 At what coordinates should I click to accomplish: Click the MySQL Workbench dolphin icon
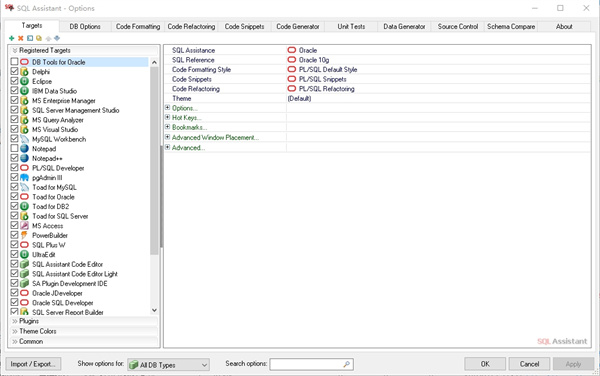click(x=24, y=139)
